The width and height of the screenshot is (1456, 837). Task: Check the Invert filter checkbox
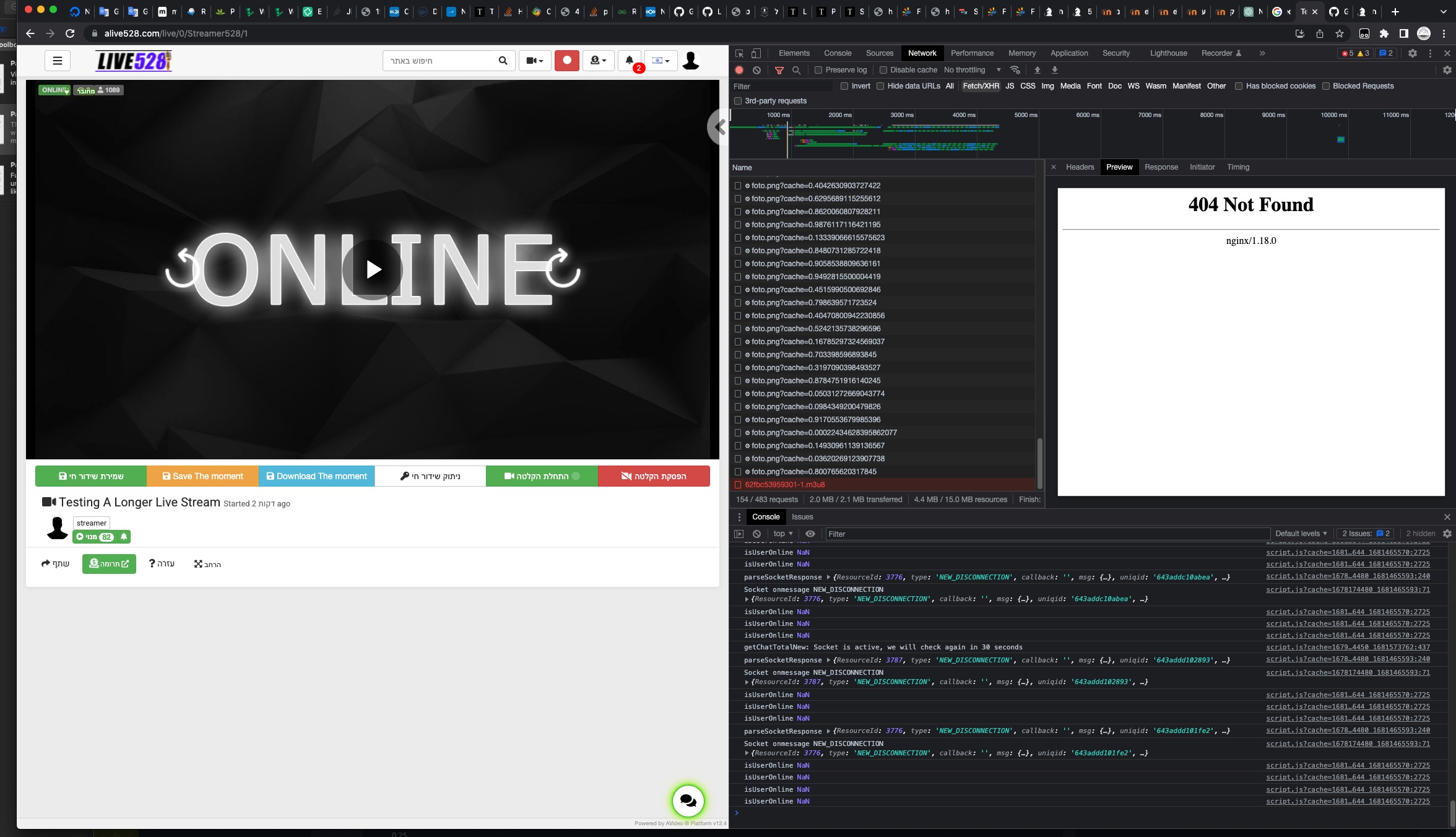(x=844, y=86)
